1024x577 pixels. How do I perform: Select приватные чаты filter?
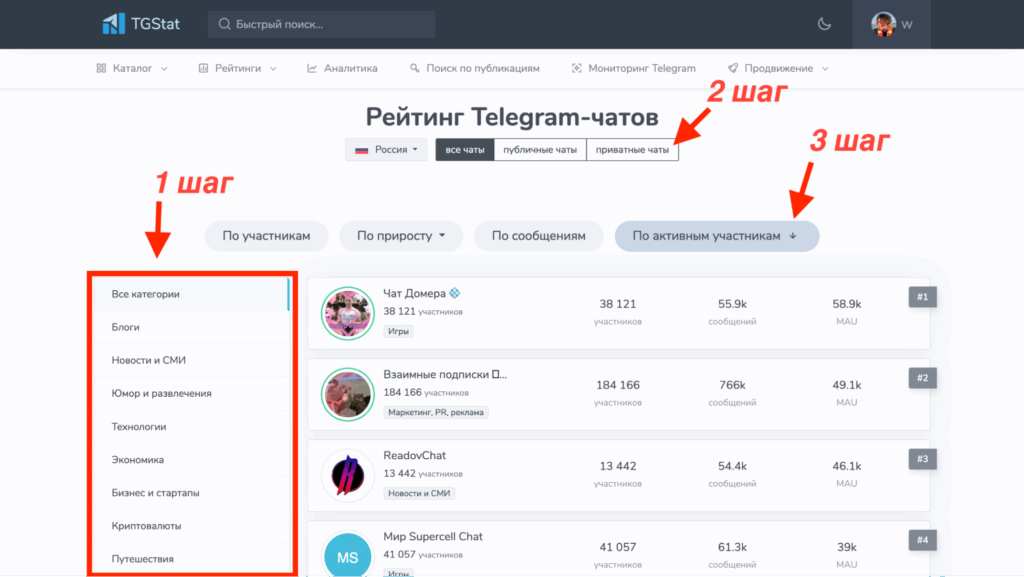coord(632,149)
